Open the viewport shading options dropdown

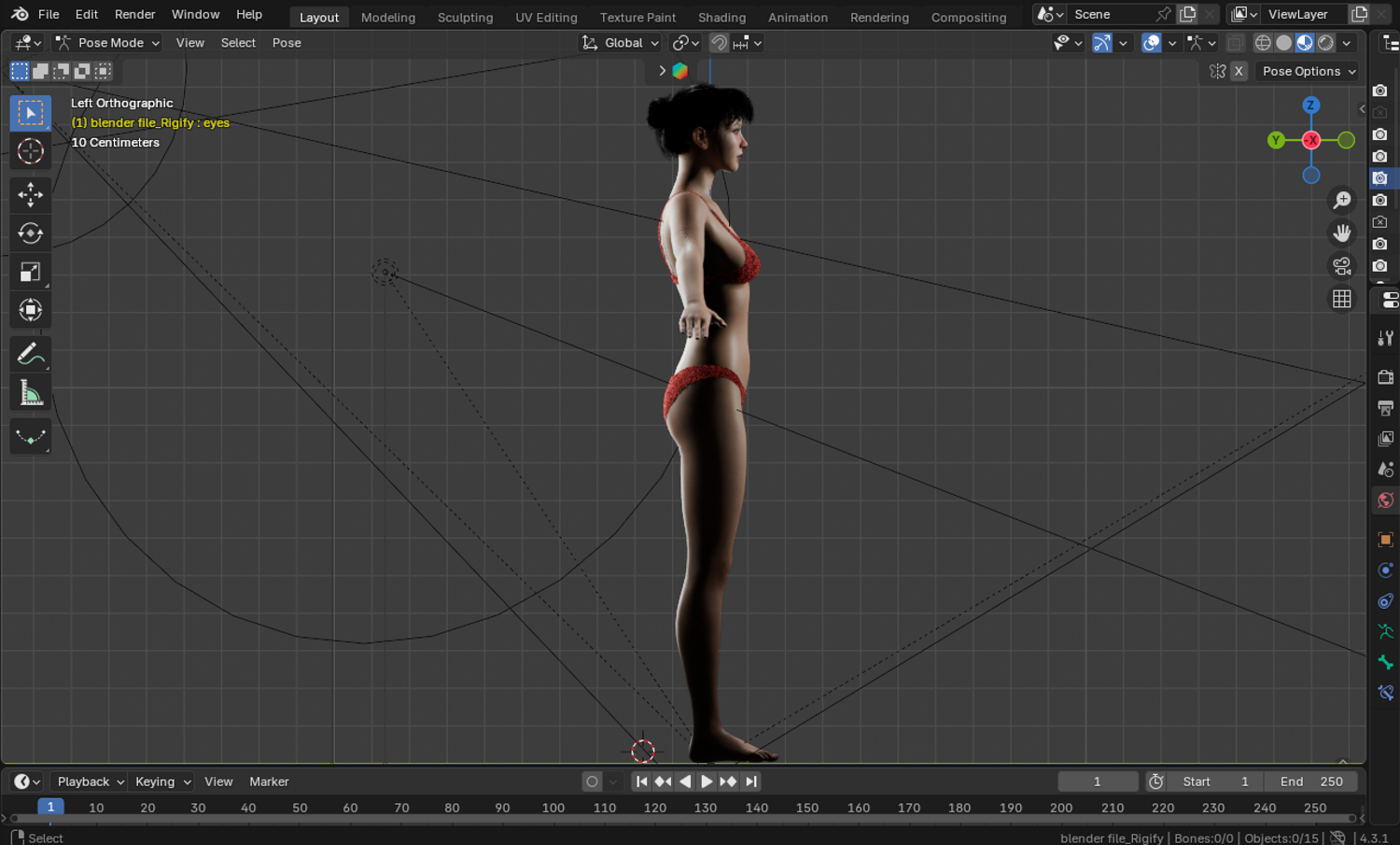(1347, 43)
